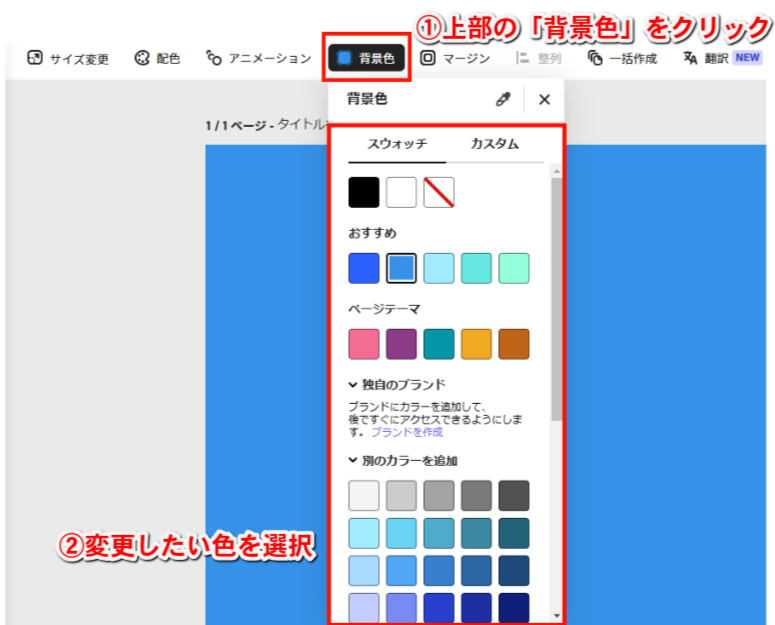Click the ブランドを作成 link
This screenshot has height=625, width=775.
click(407, 432)
